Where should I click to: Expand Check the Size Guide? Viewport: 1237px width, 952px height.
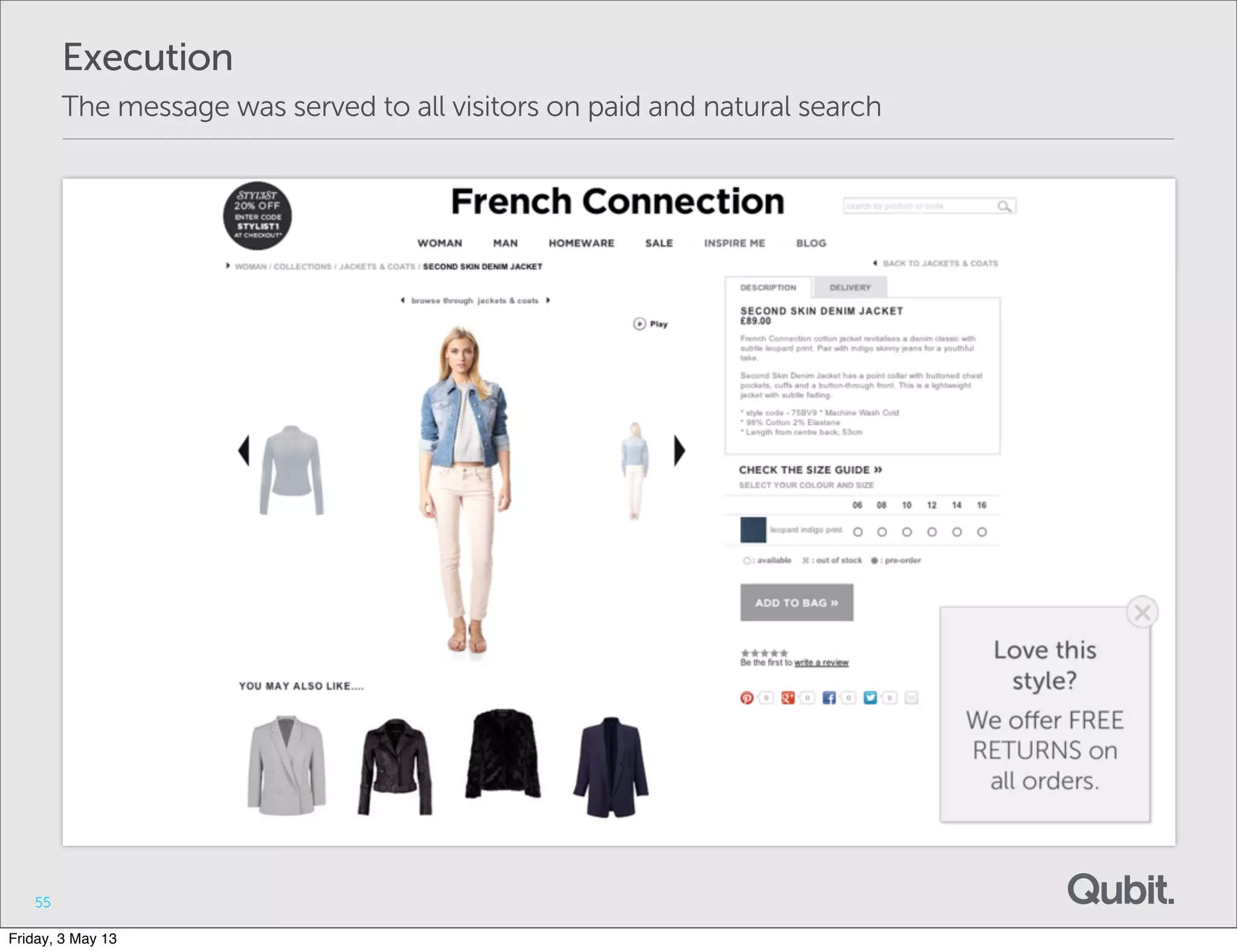810,470
